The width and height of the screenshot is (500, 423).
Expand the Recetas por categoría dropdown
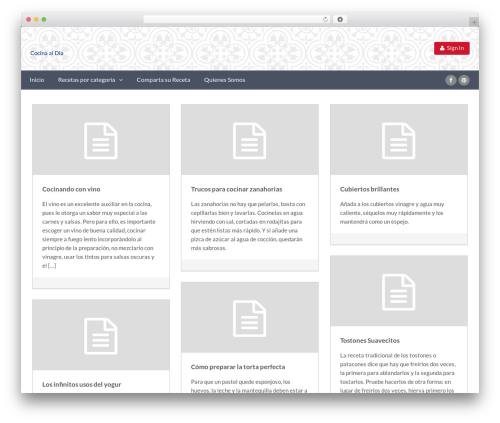tap(90, 80)
